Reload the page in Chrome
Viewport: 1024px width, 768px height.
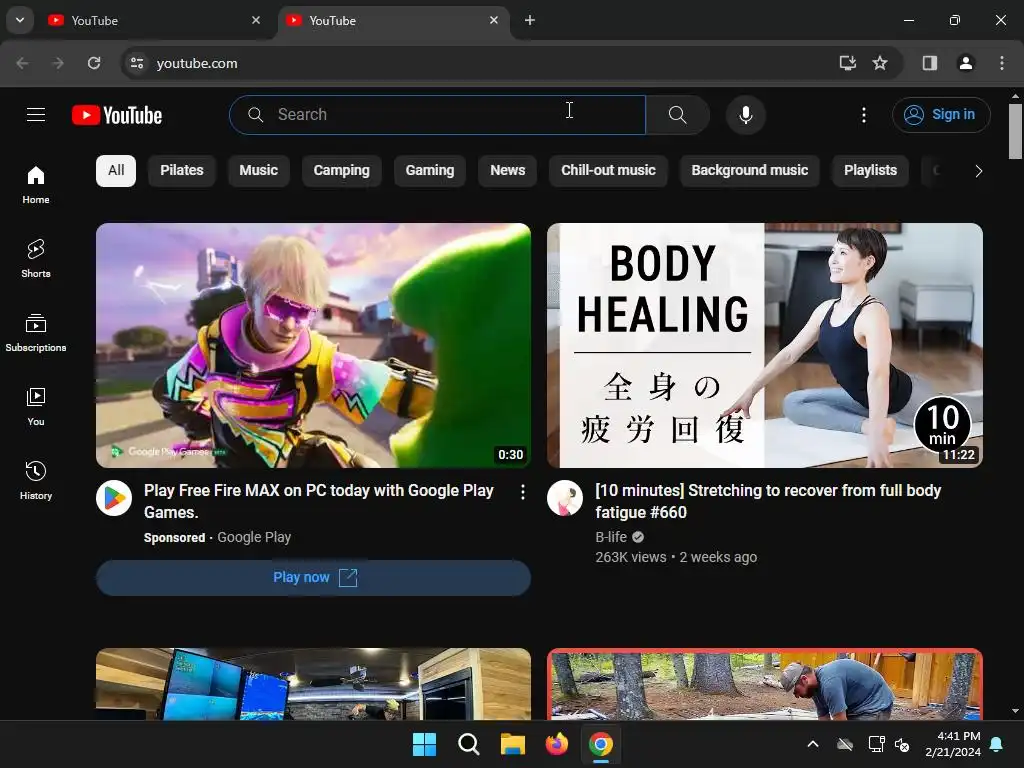tap(94, 63)
